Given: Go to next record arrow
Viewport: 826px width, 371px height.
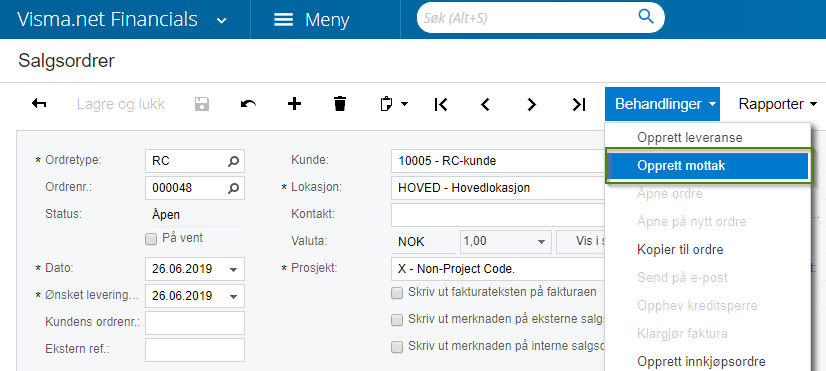Looking at the screenshot, I should [532, 104].
